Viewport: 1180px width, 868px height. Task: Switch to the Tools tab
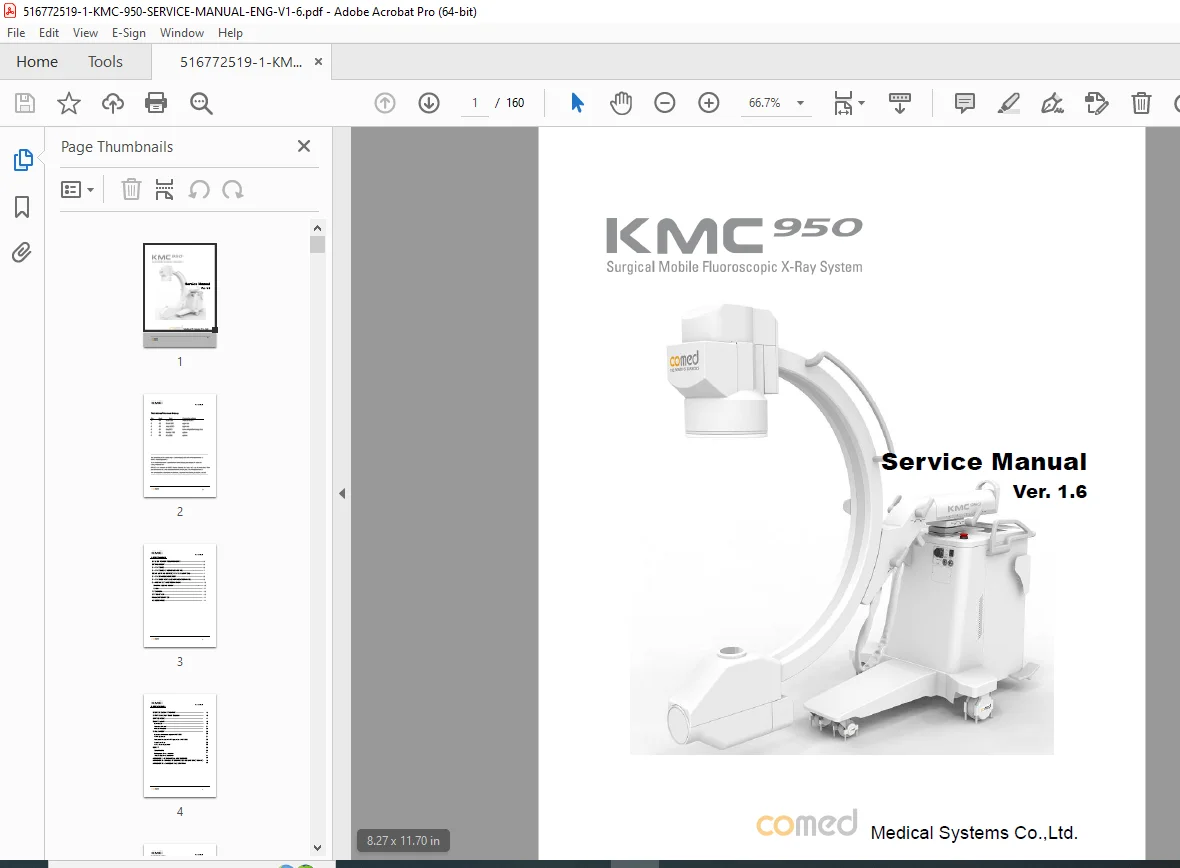105,62
